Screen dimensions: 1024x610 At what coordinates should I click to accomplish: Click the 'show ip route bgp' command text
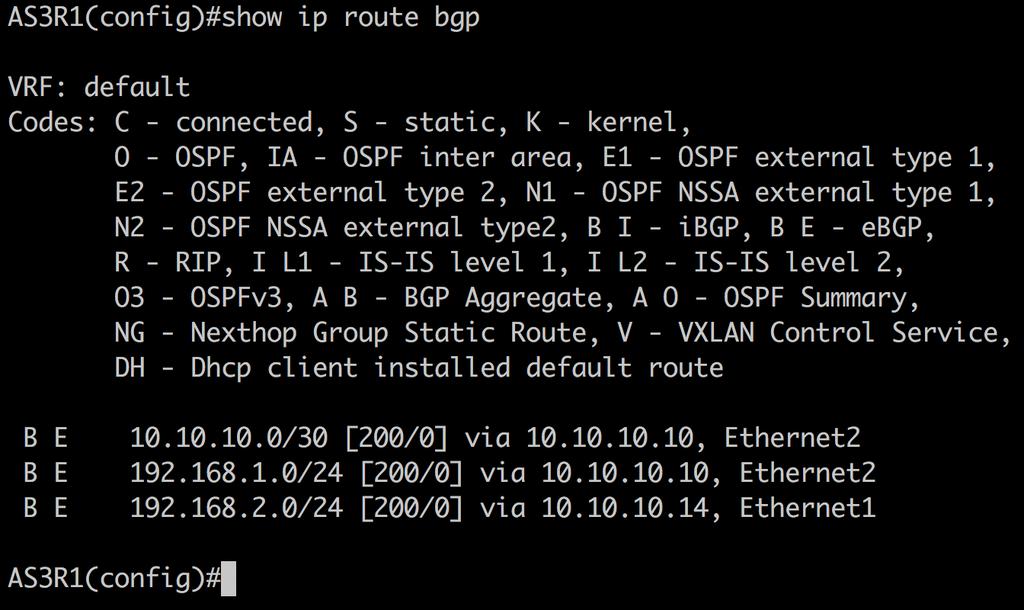point(350,18)
